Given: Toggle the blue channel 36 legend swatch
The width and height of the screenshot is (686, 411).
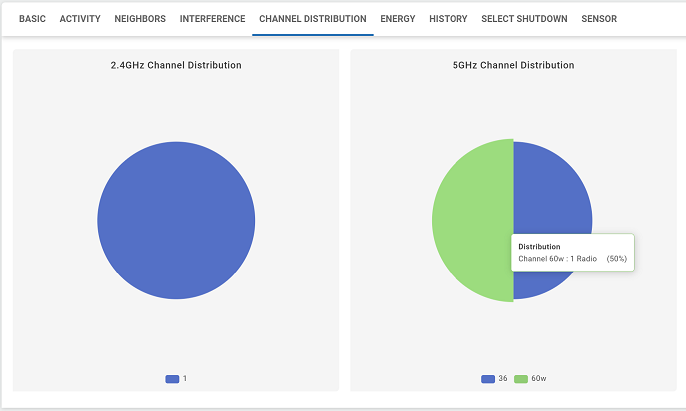Looking at the screenshot, I should [x=488, y=379].
